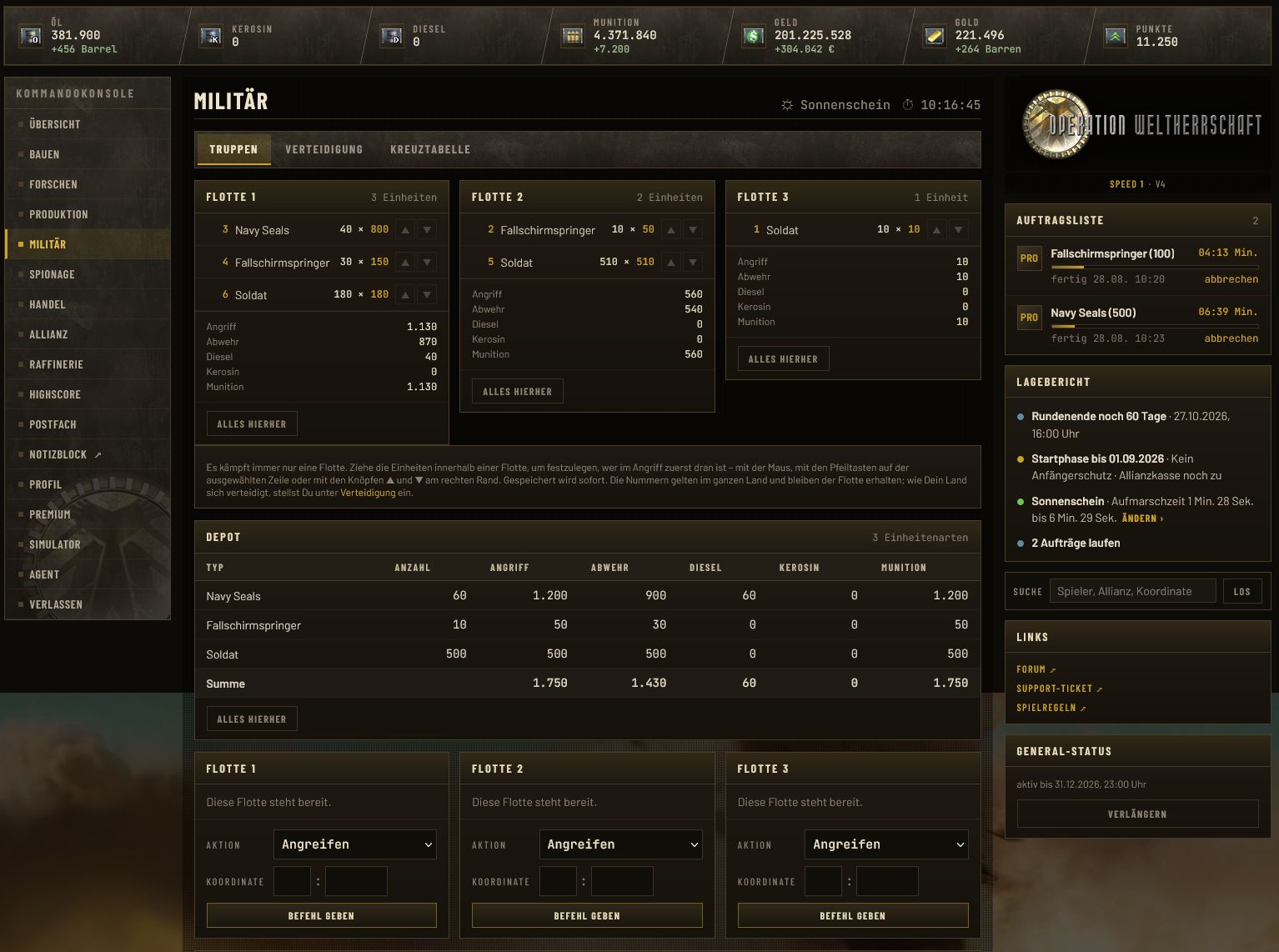Cancel the Navy Seals (500) order
This screenshot has height=952, width=1279.
[x=1231, y=338]
